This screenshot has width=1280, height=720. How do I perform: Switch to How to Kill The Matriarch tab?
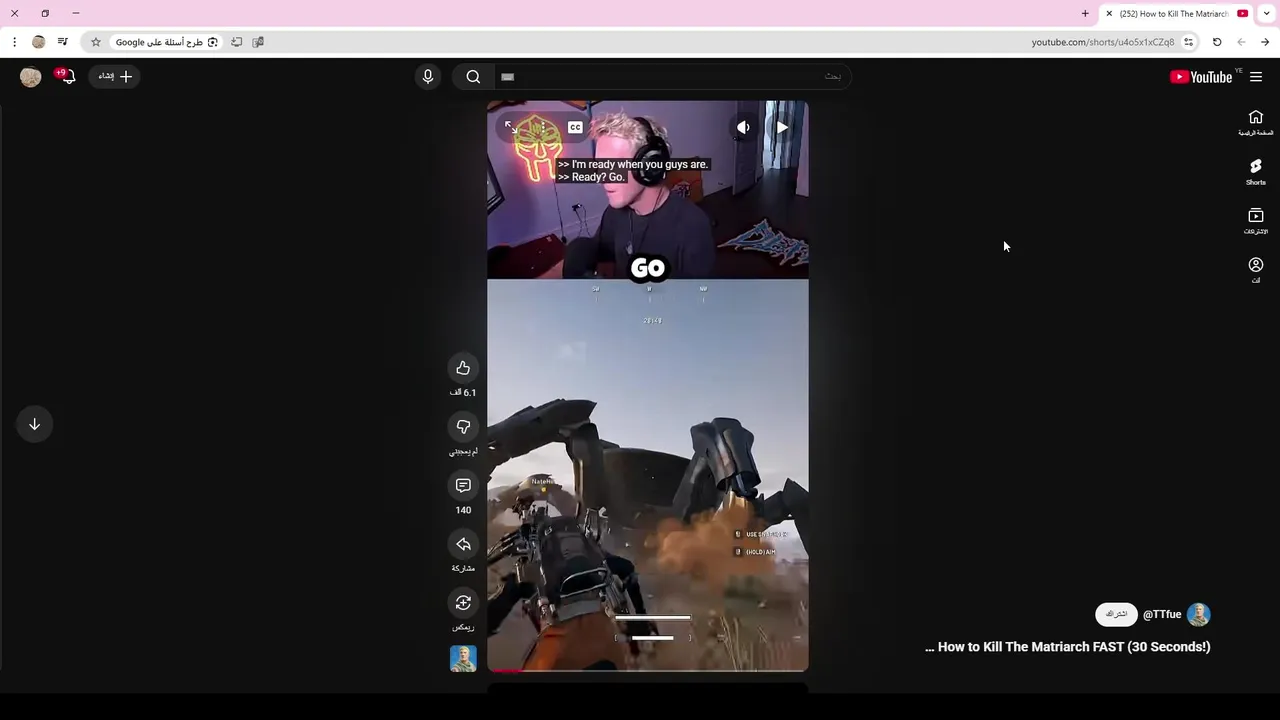(1177, 14)
